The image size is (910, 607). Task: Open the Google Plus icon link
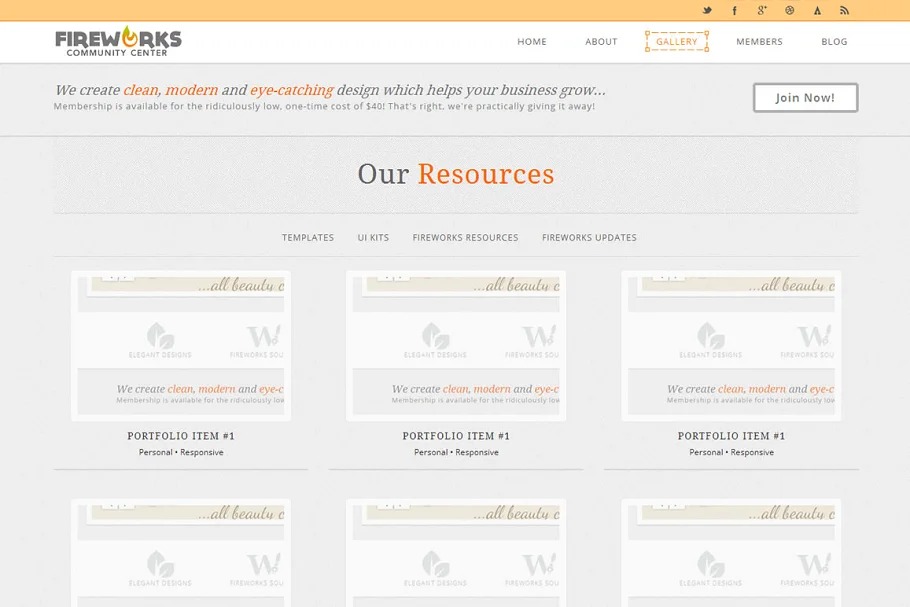pyautogui.click(x=762, y=11)
